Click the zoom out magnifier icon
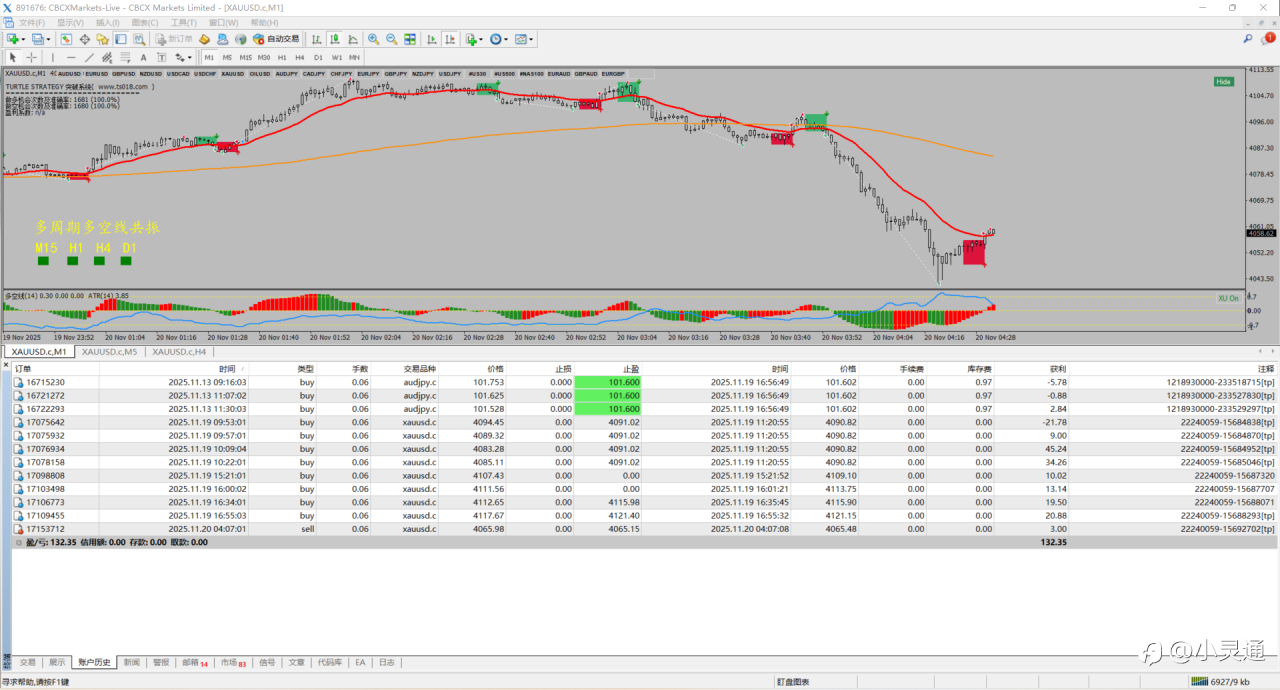Image resolution: width=1280 pixels, height=690 pixels. click(x=391, y=39)
